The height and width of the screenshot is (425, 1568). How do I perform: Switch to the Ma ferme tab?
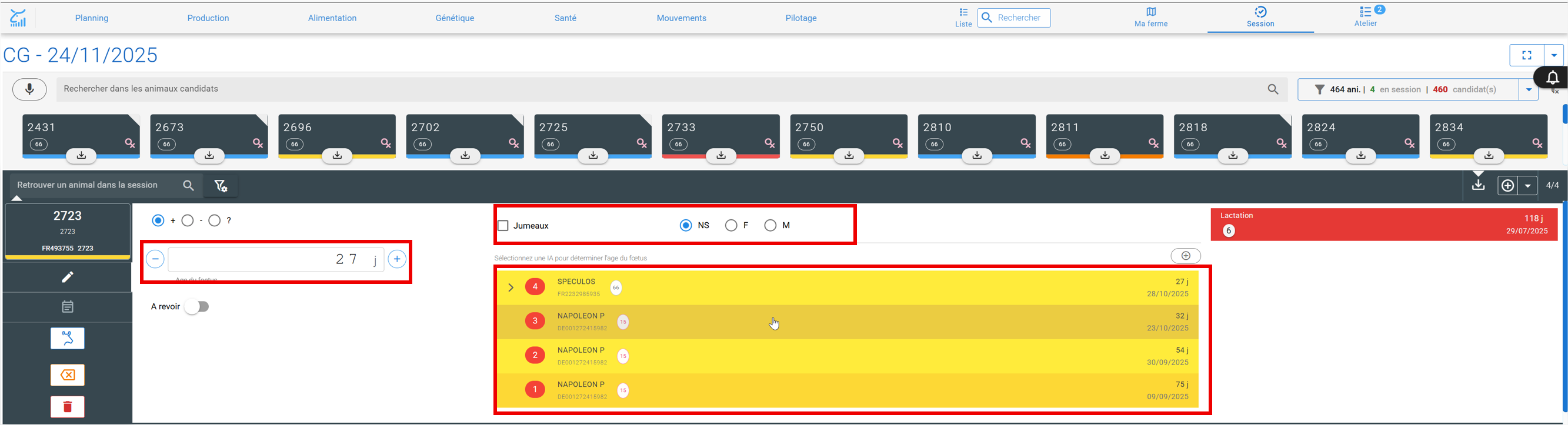1151,18
